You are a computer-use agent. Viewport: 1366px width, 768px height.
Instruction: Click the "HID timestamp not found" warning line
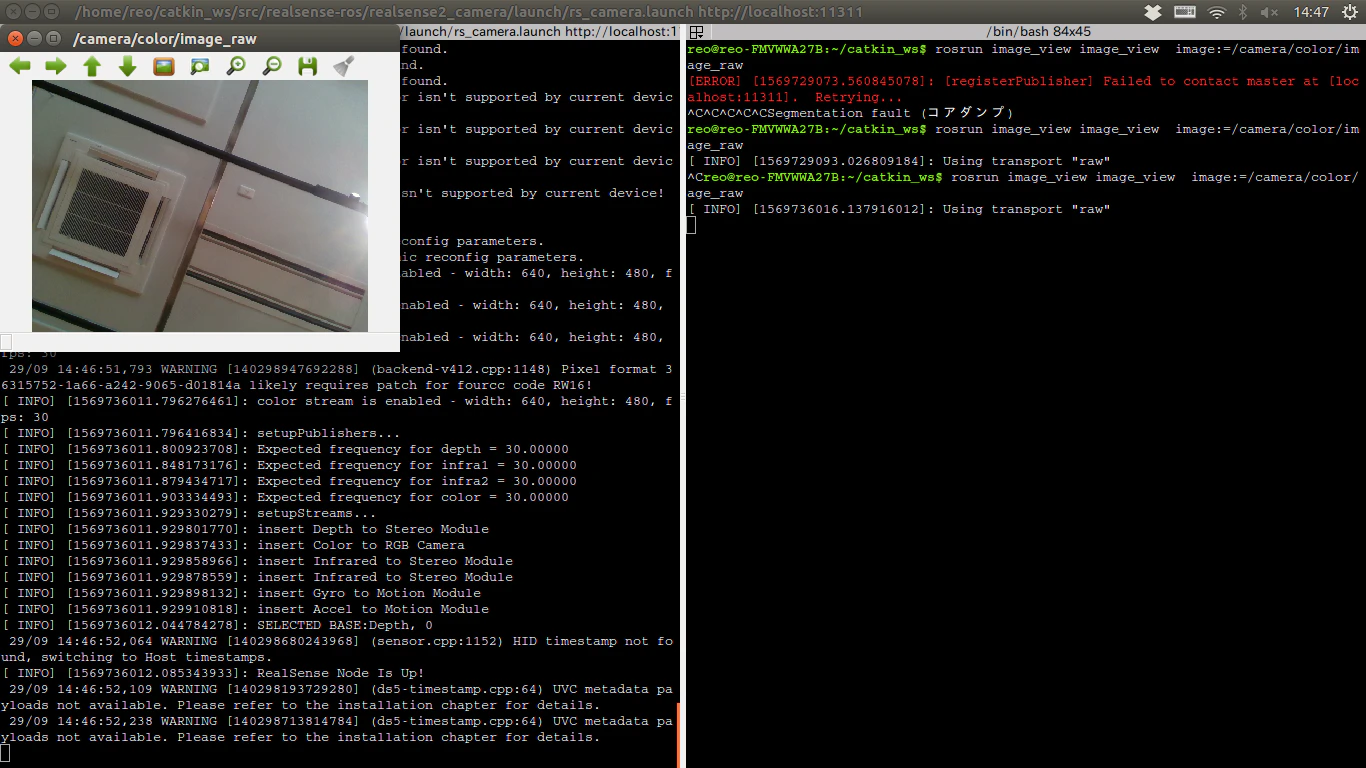(338, 649)
